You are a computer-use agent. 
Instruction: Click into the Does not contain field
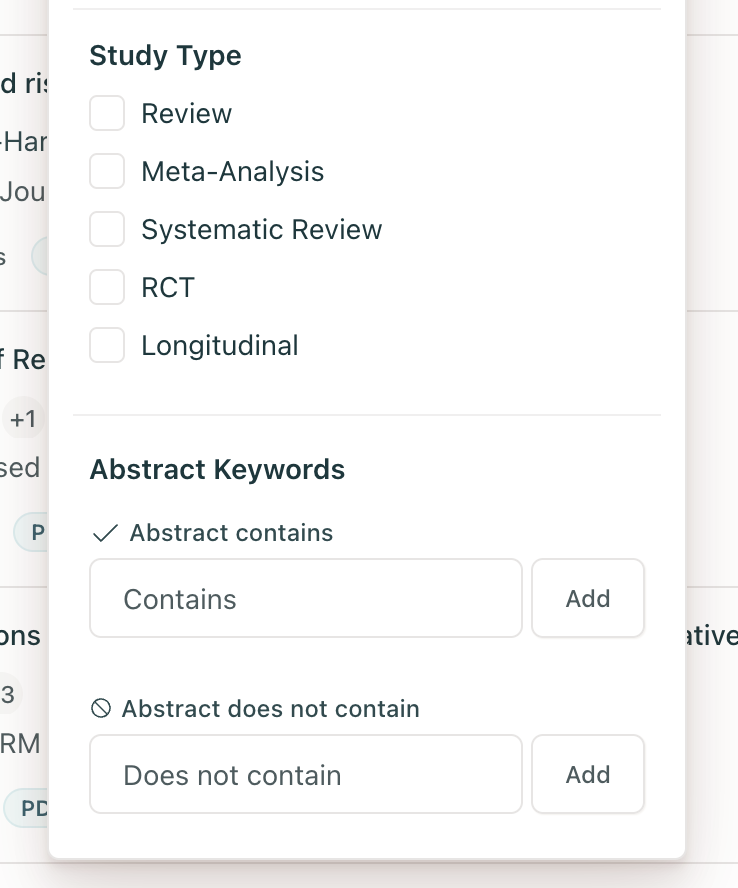click(x=306, y=774)
